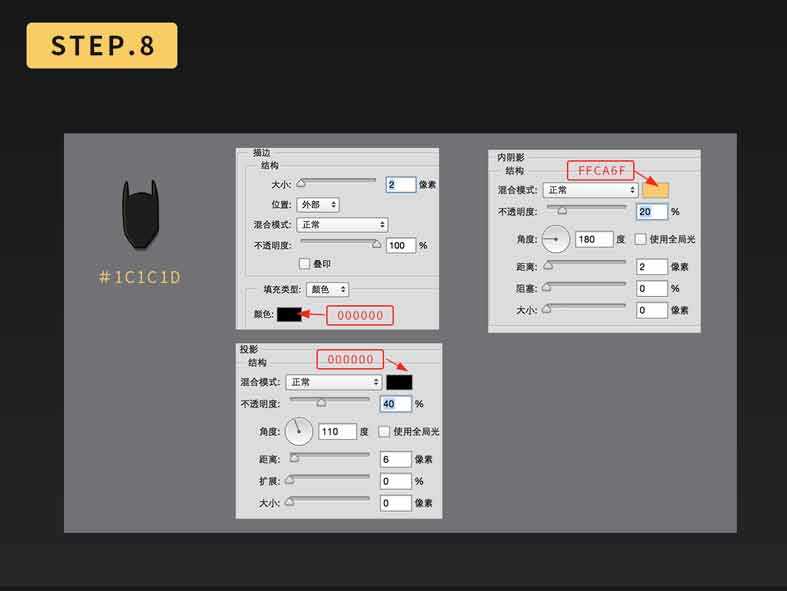Viewport: 787px width, 591px height.
Task: Toggle 使用全局光 in the 内阴影 panel
Action: [x=641, y=240]
